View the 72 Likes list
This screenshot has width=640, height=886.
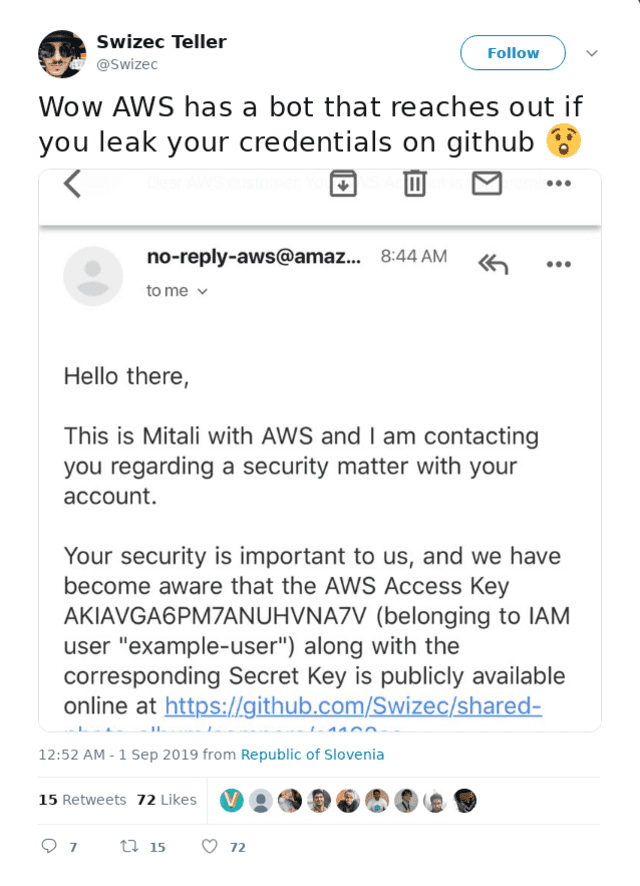coord(167,800)
